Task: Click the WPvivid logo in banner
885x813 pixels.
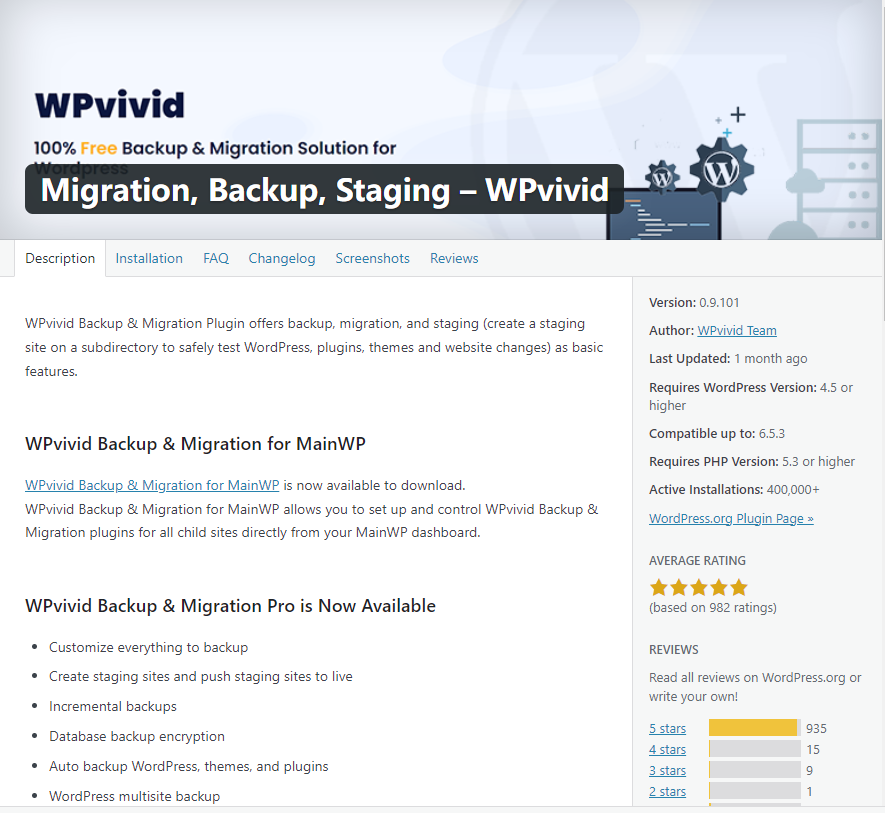Action: coord(109,106)
